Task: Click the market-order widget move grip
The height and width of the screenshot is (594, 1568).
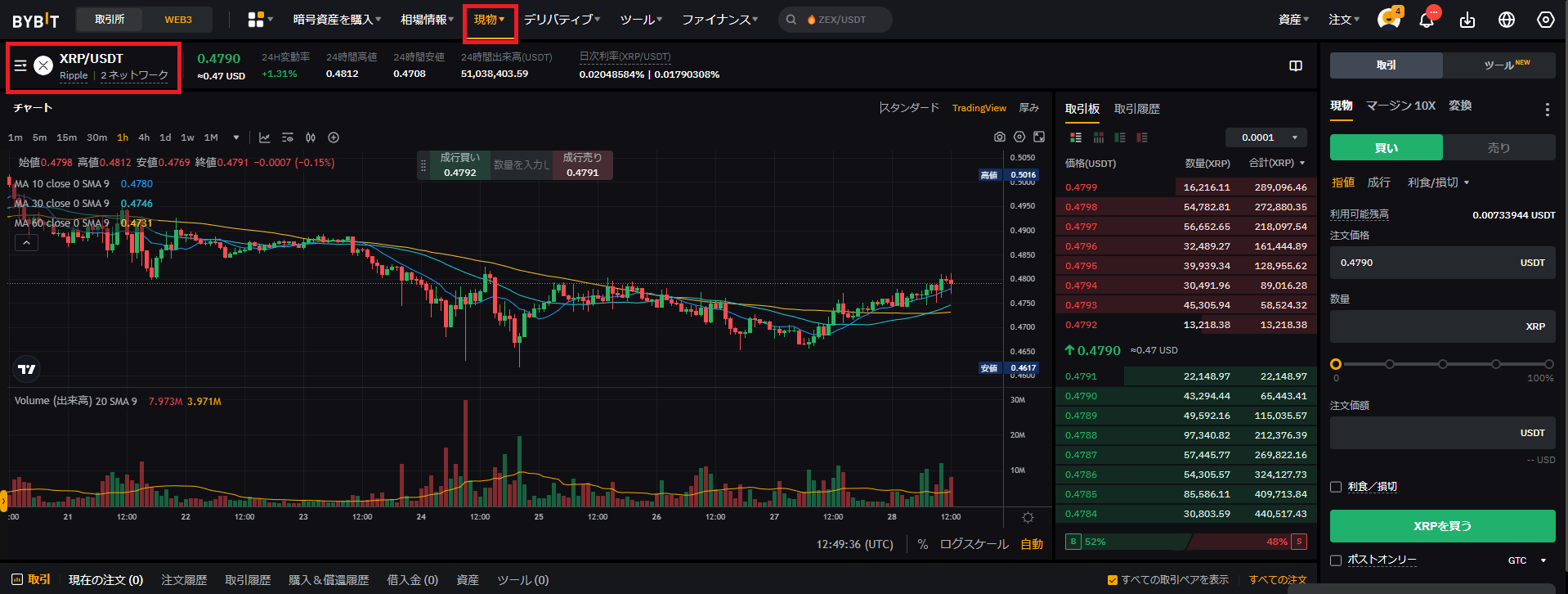Action: [x=423, y=165]
